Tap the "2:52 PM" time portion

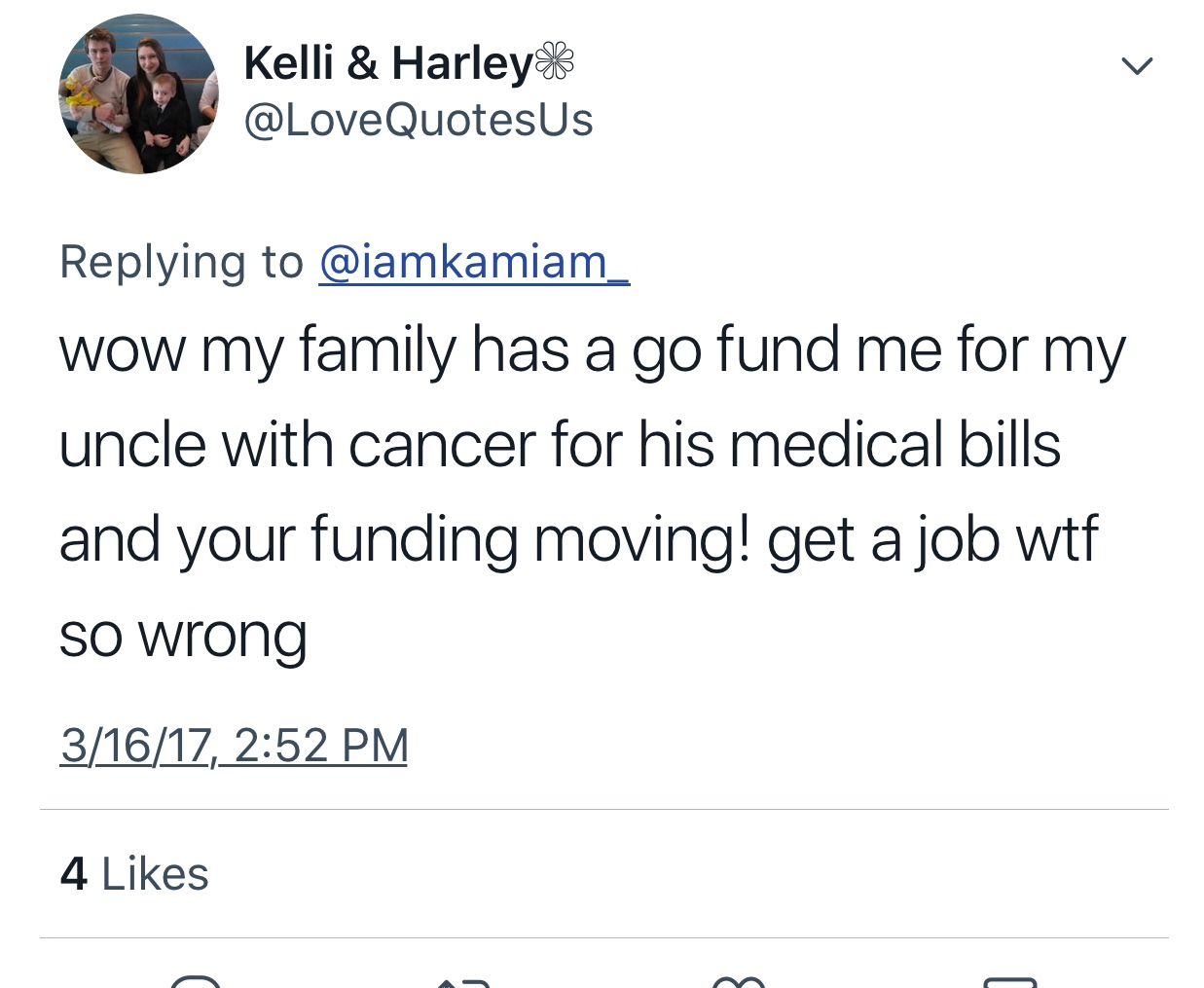click(x=321, y=746)
